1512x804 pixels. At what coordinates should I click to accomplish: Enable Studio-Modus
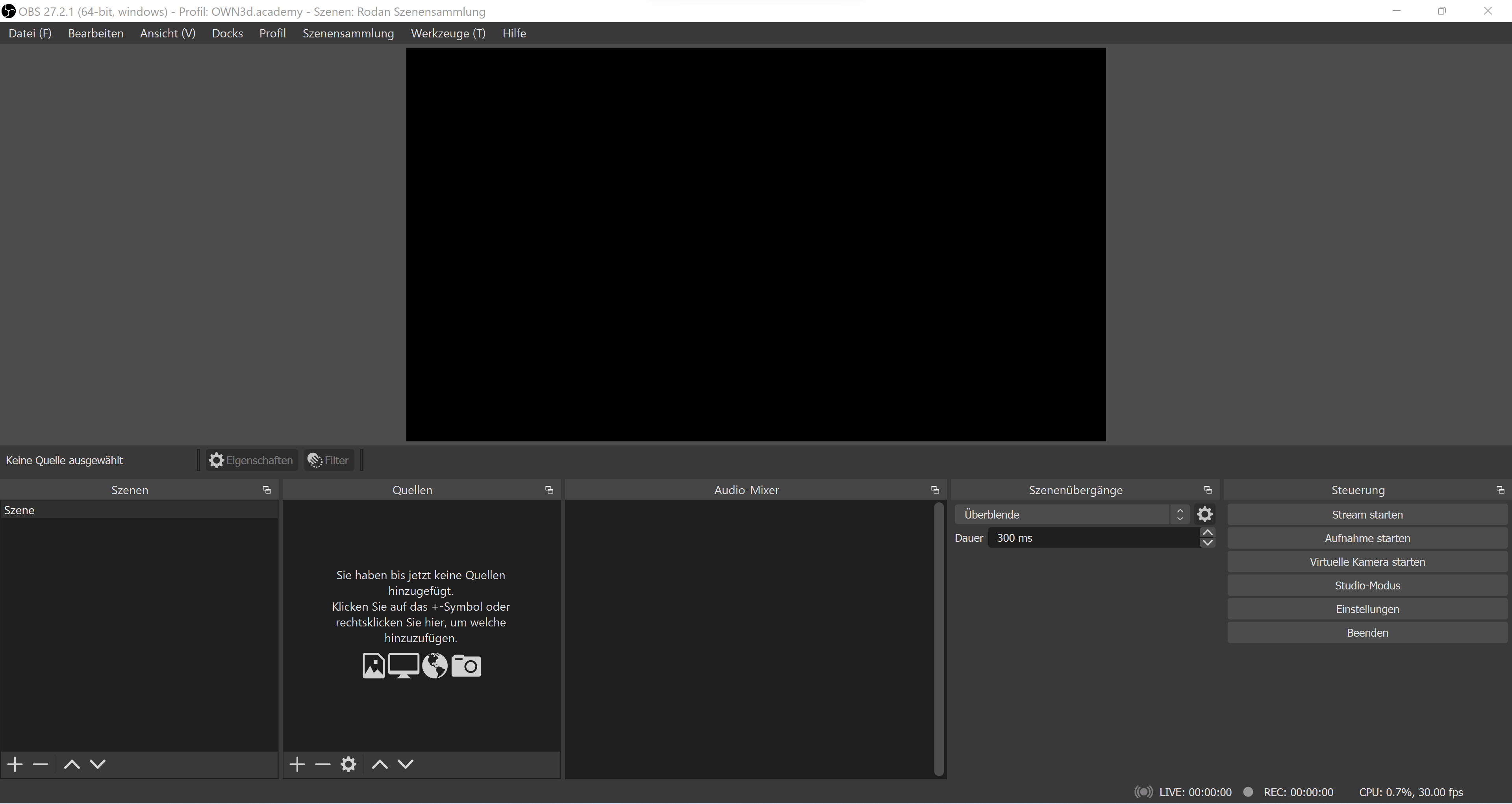coord(1366,585)
